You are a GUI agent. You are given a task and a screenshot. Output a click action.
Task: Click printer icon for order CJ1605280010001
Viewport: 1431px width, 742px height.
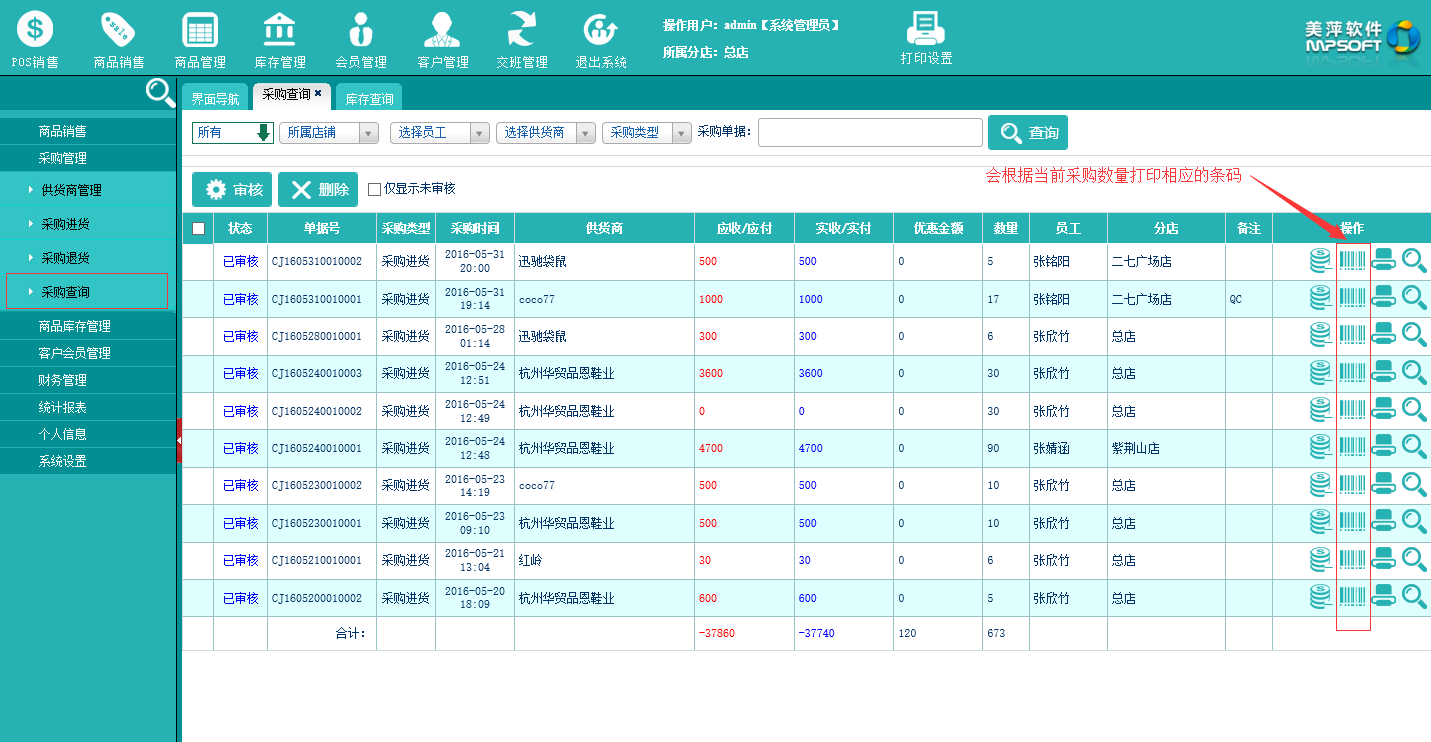coord(1384,335)
